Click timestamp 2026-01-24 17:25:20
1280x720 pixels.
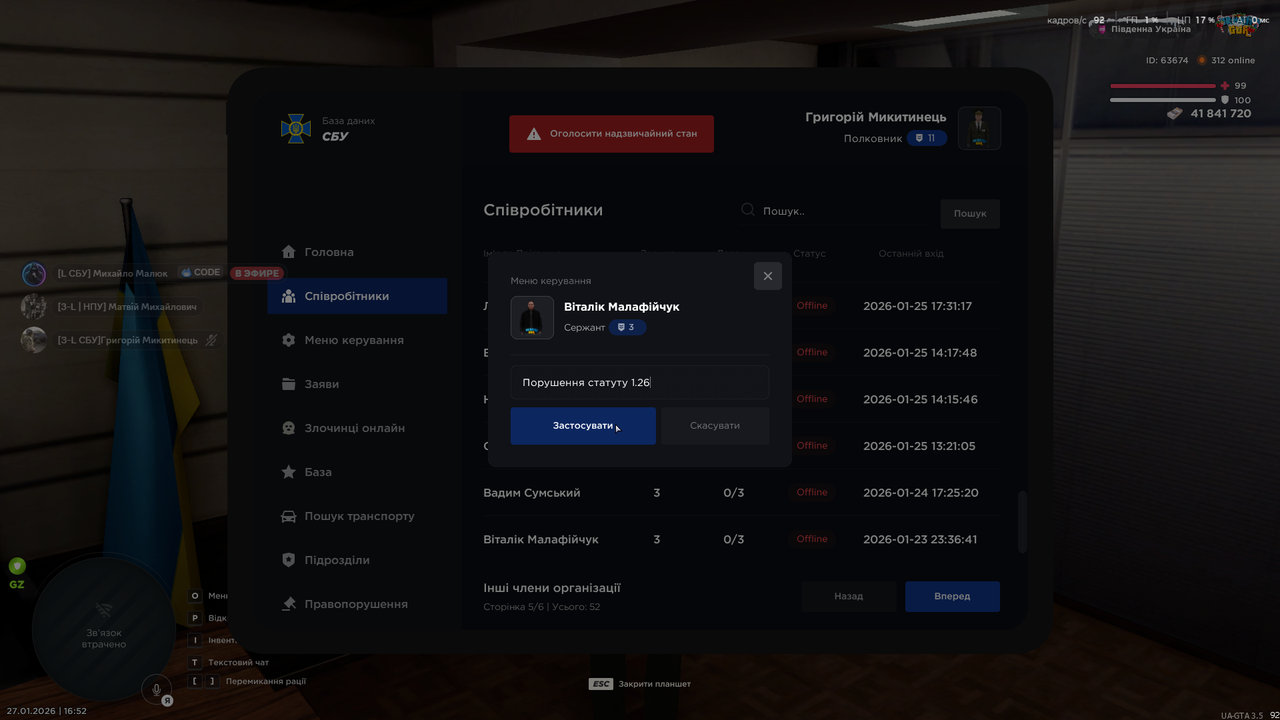[x=921, y=493]
